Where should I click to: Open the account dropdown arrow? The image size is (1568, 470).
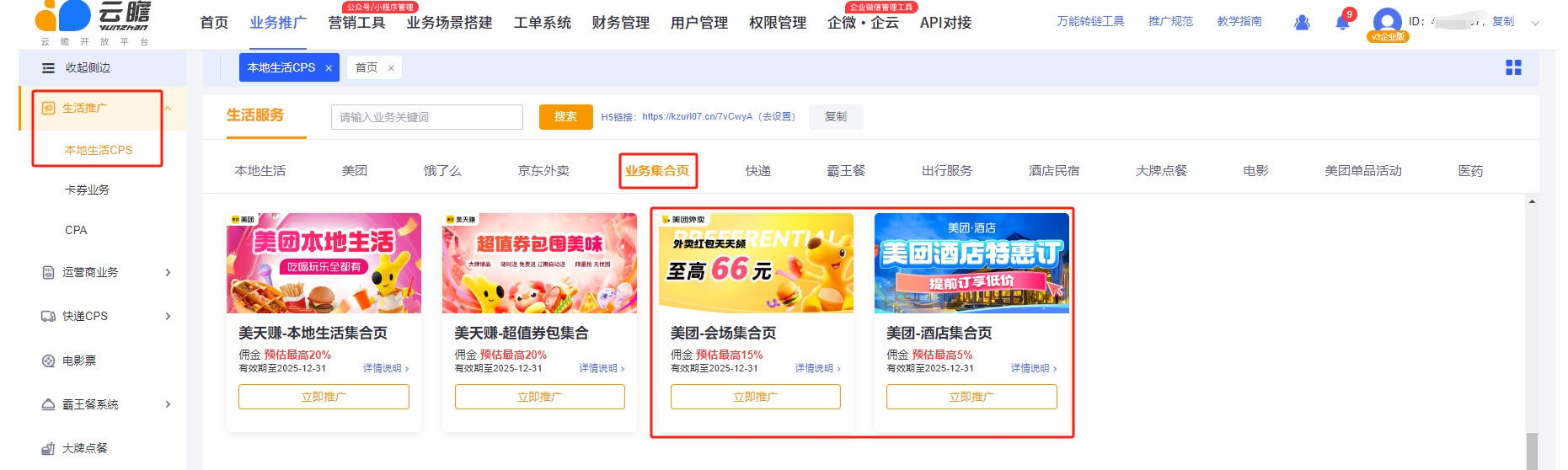(x=1535, y=23)
